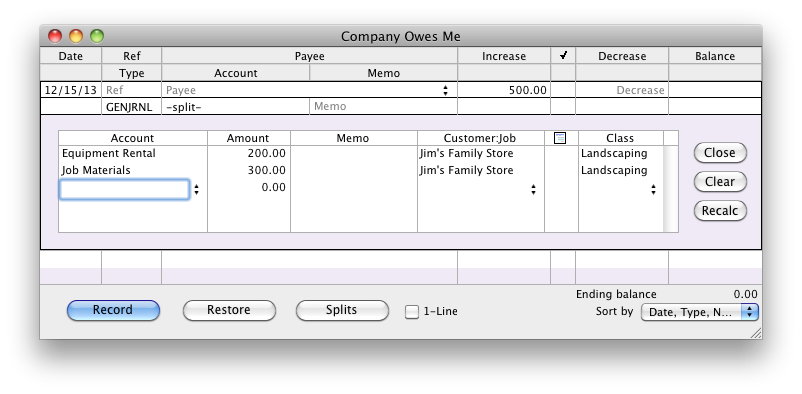Toggle the 1-Line checkbox
This screenshot has width=802, height=394.
[x=412, y=312]
